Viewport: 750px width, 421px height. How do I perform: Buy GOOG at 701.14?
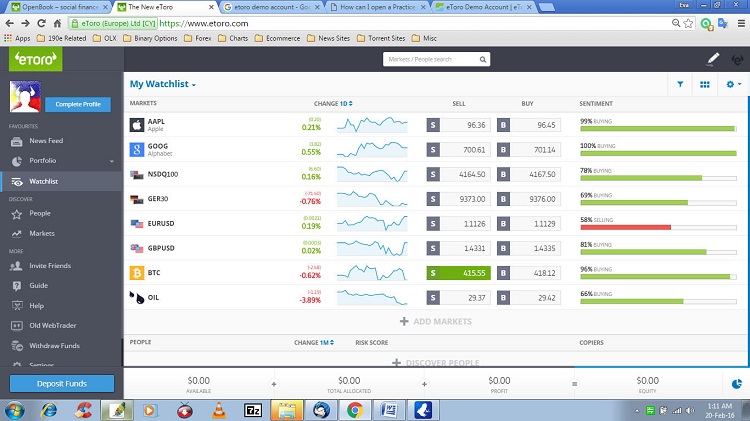pos(529,150)
